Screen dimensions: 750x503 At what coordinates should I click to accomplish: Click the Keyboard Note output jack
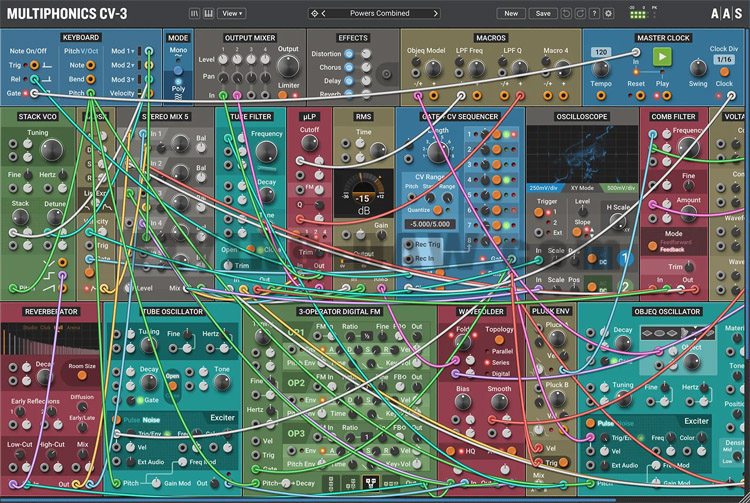coord(90,65)
